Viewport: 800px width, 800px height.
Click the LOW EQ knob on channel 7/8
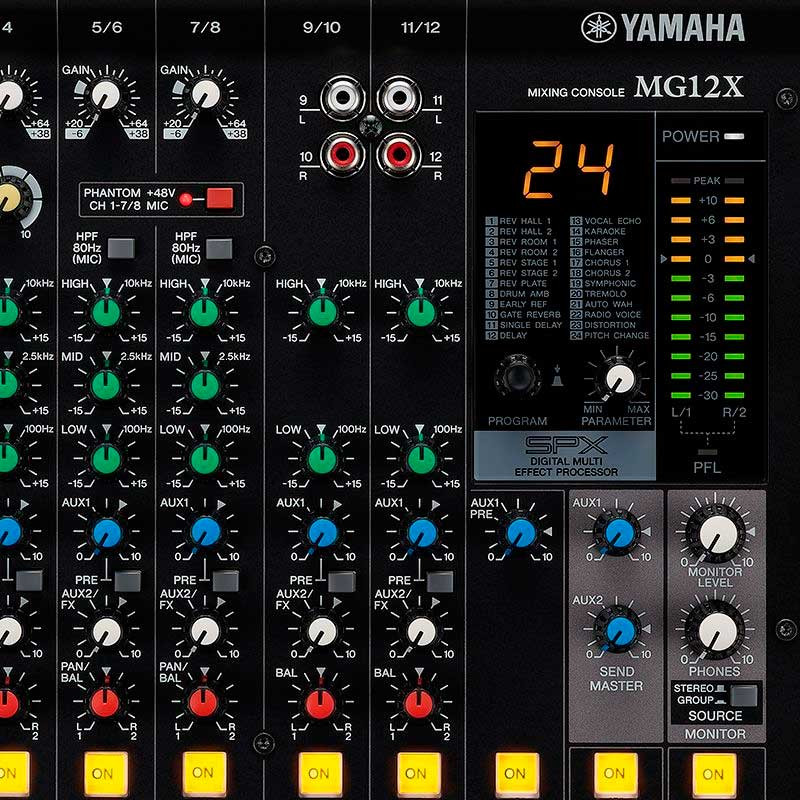(x=205, y=458)
